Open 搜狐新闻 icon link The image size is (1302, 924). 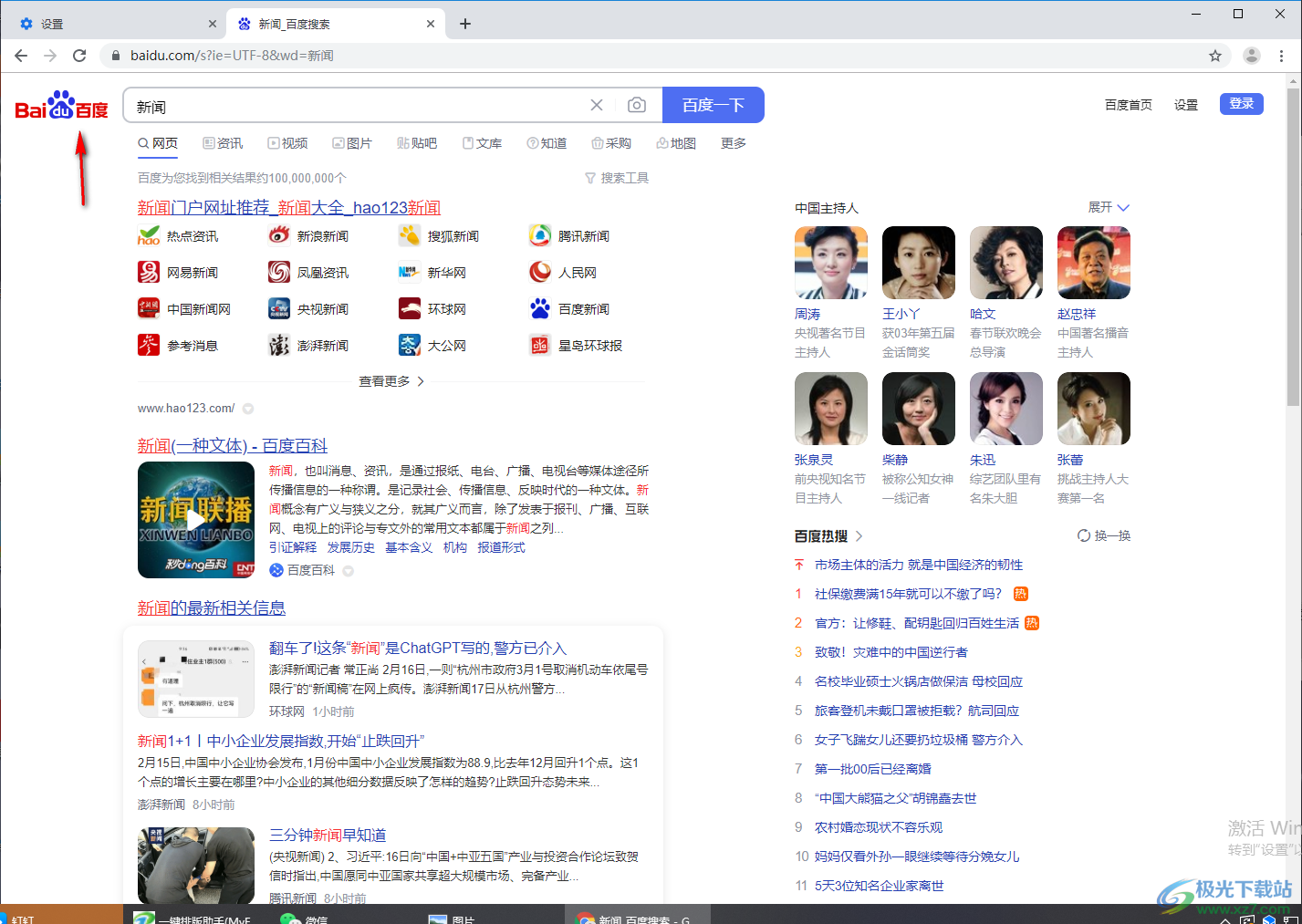[410, 235]
